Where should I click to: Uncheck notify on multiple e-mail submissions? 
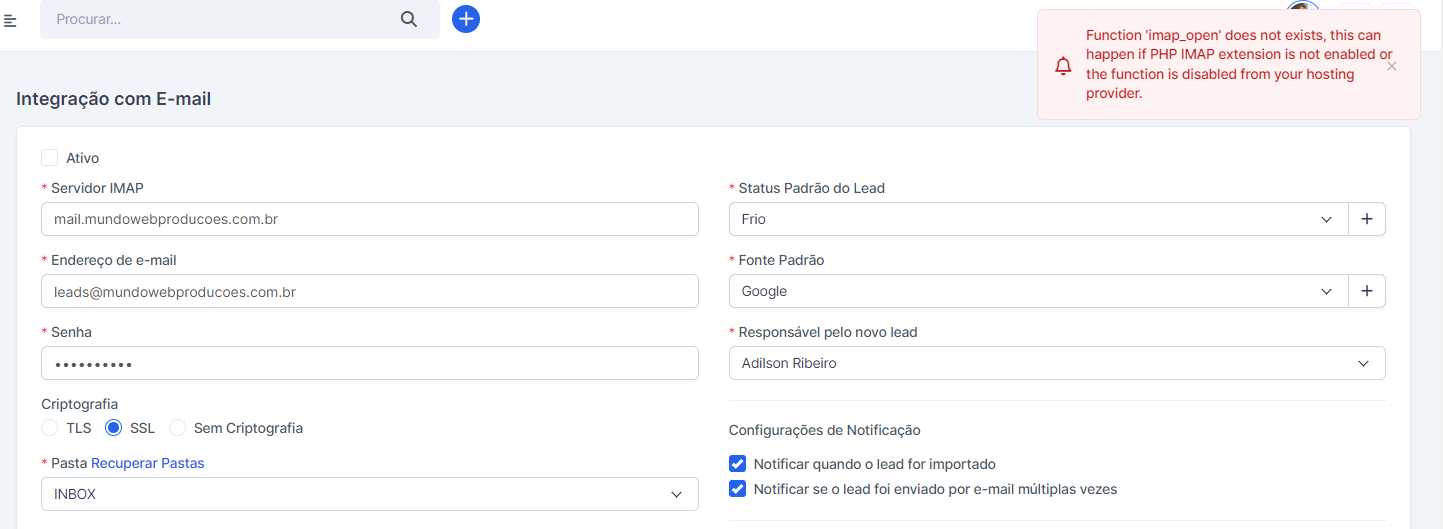[x=738, y=489]
